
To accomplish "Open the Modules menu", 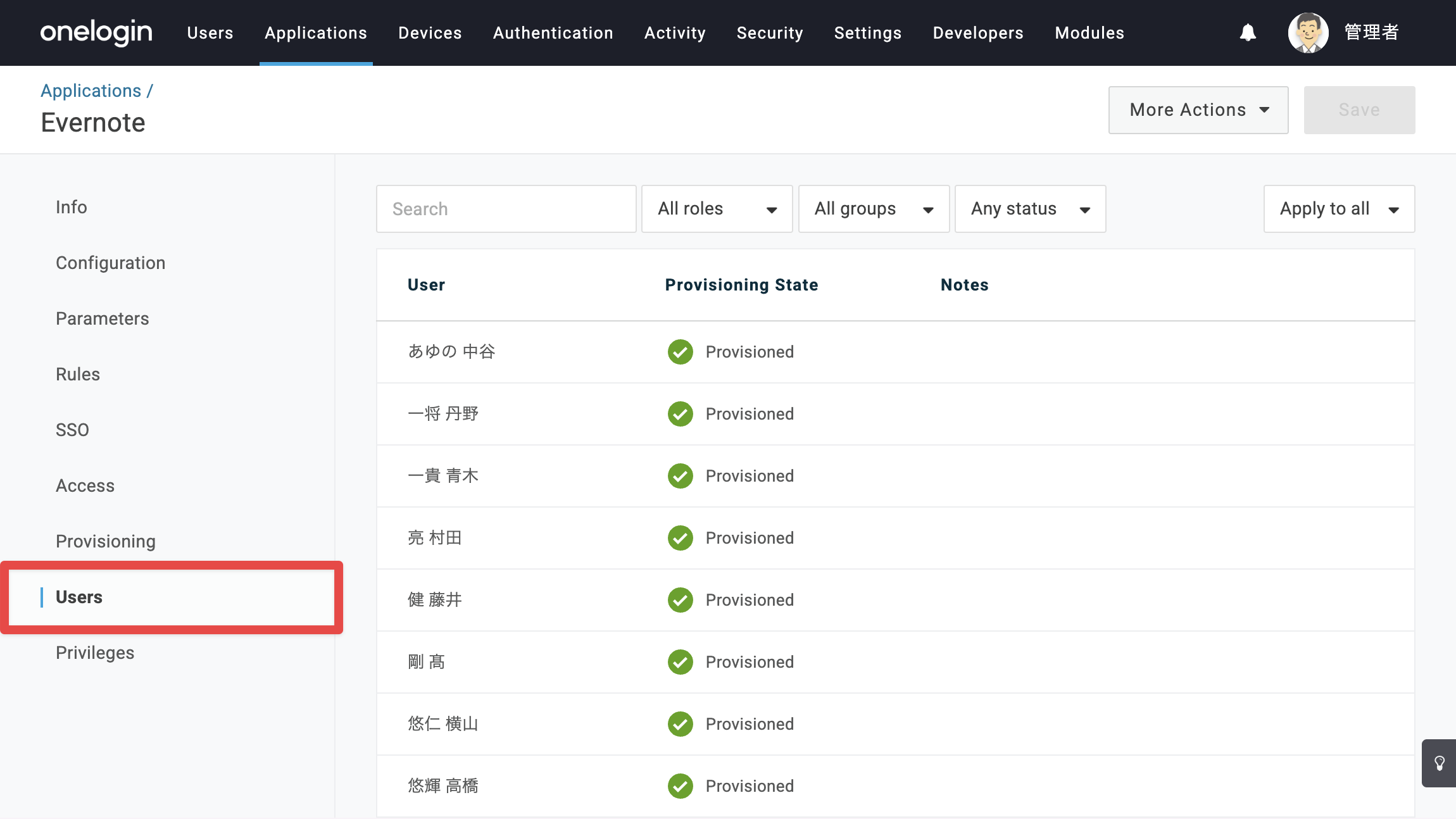I will coord(1089,33).
